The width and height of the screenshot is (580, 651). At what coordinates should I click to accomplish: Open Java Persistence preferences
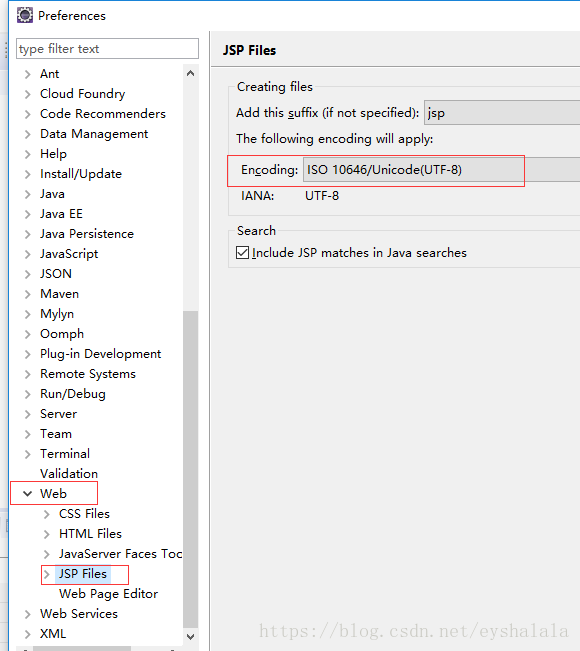click(x=87, y=234)
